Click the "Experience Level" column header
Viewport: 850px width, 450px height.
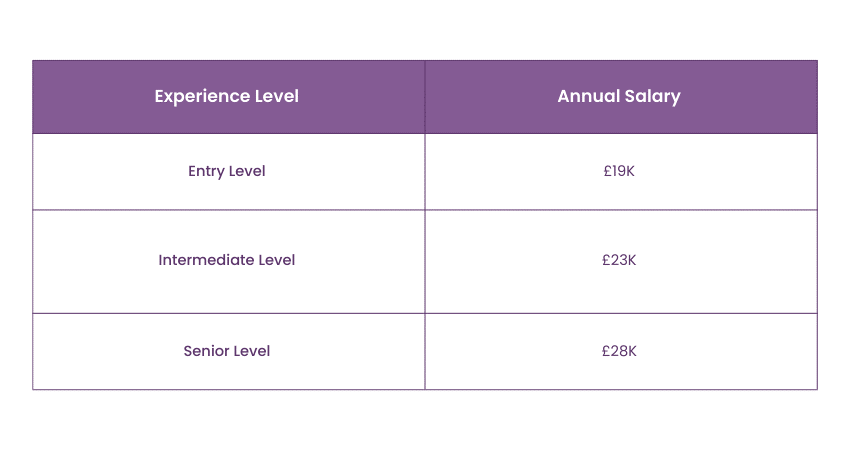pyautogui.click(x=227, y=97)
